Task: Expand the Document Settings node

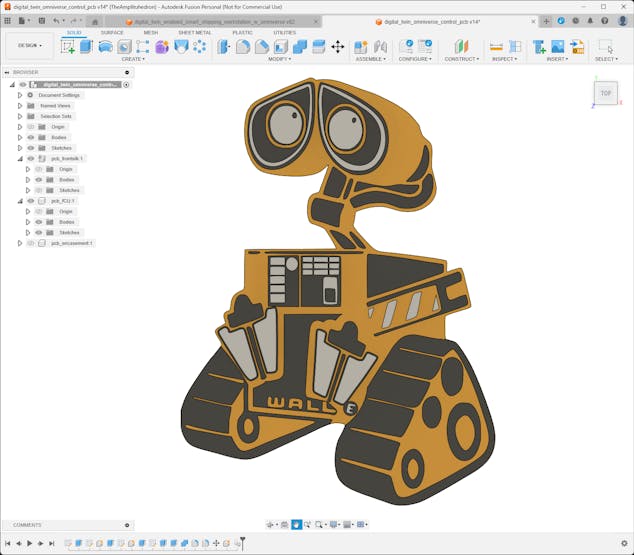Action: [19, 95]
